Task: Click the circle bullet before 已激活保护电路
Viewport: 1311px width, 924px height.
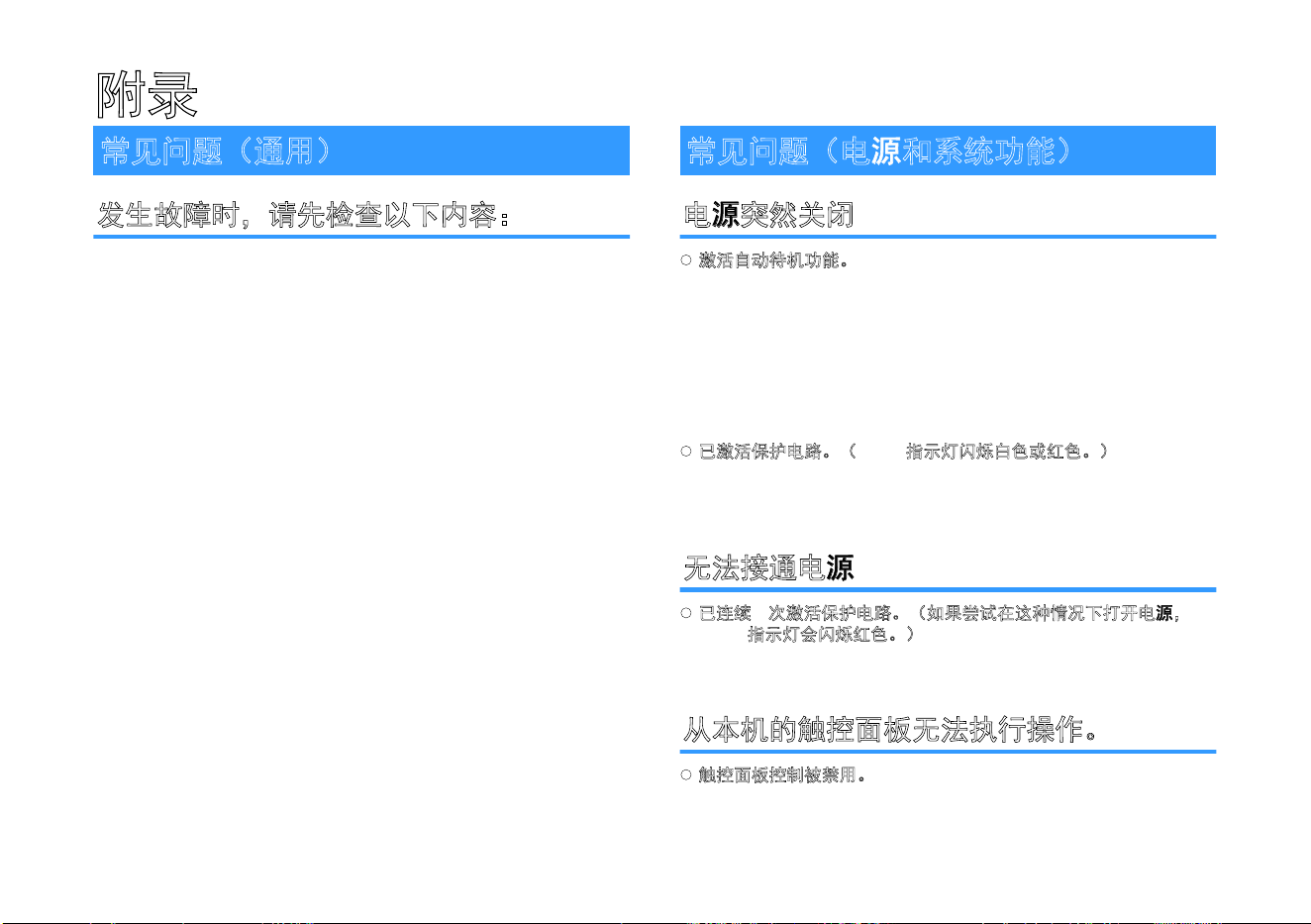Action: 685,452
